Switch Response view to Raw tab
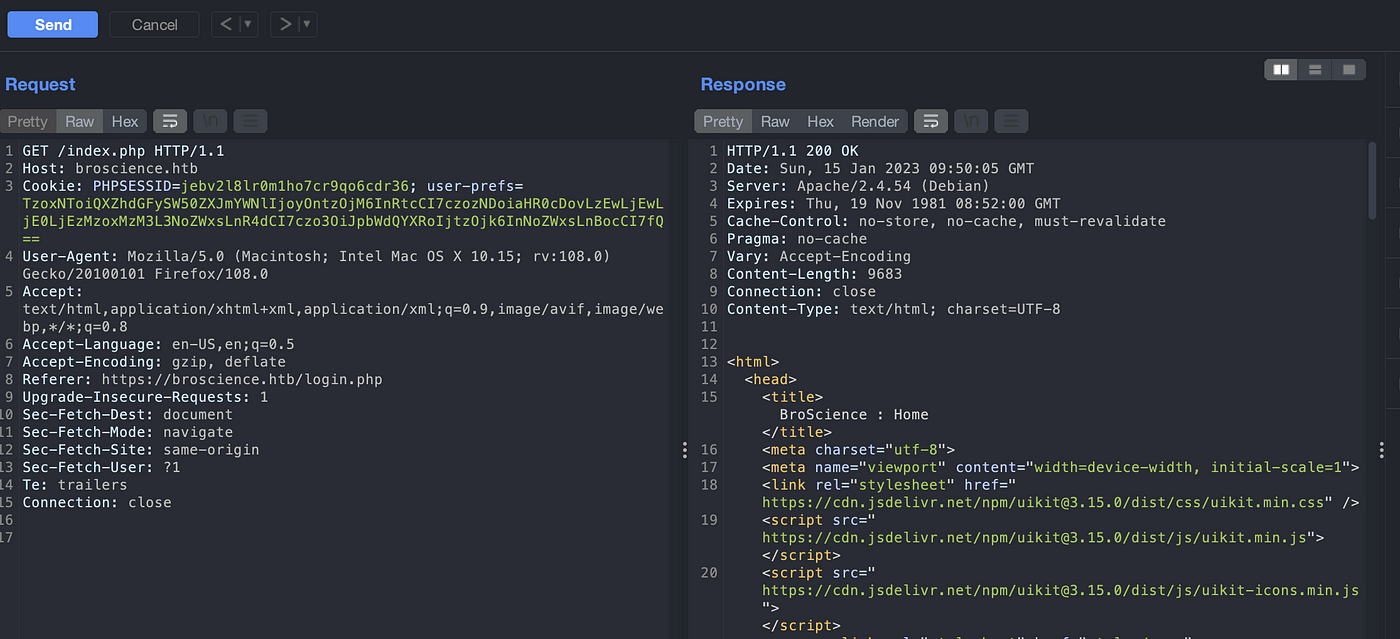This screenshot has height=639, width=1400. point(775,121)
